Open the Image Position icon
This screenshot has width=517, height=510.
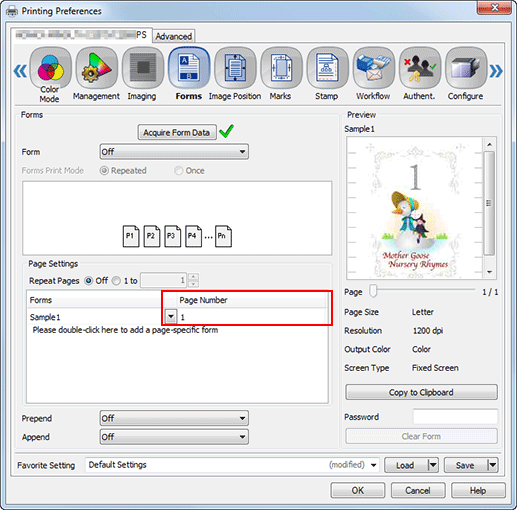pos(235,68)
